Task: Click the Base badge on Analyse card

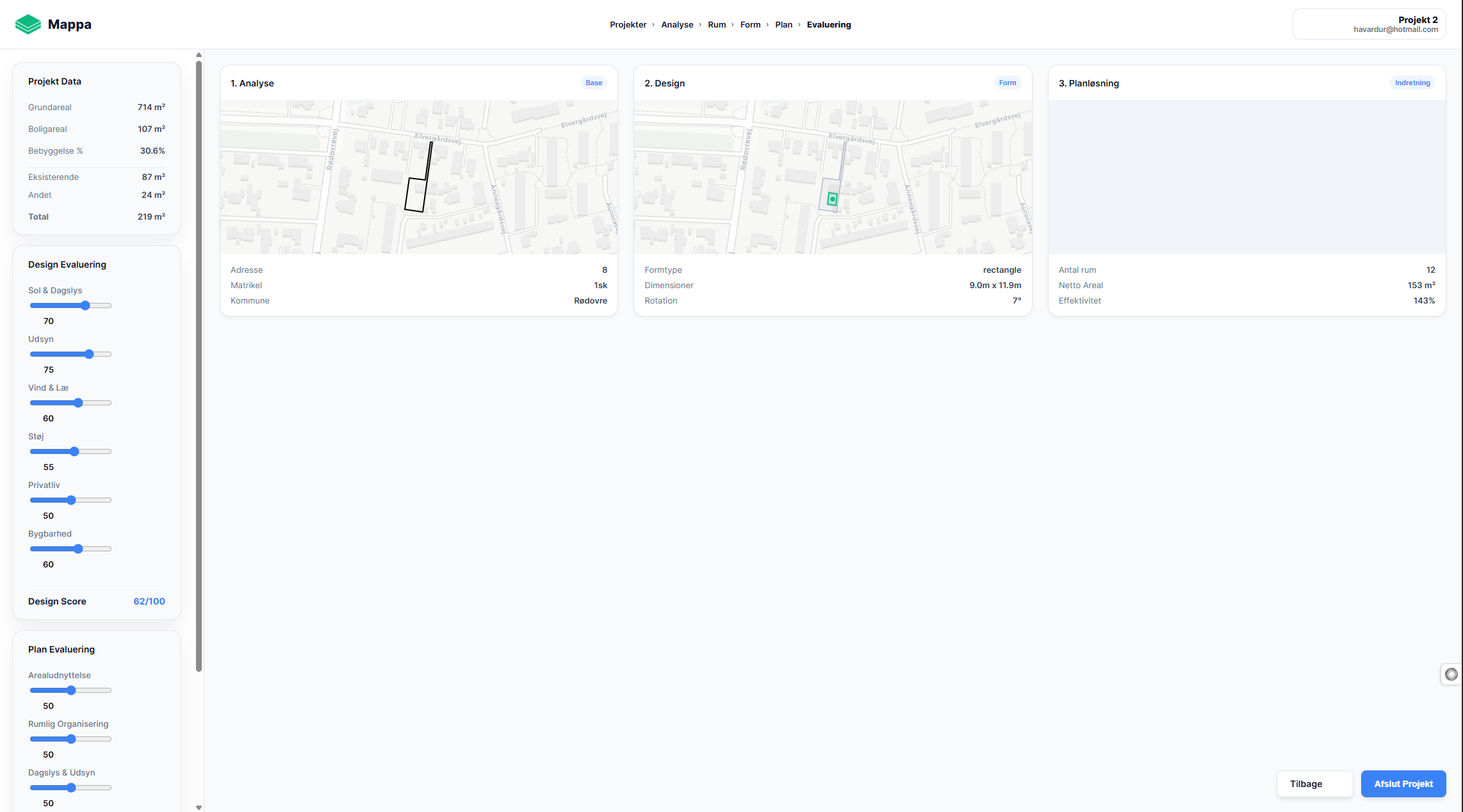Action: tap(593, 83)
